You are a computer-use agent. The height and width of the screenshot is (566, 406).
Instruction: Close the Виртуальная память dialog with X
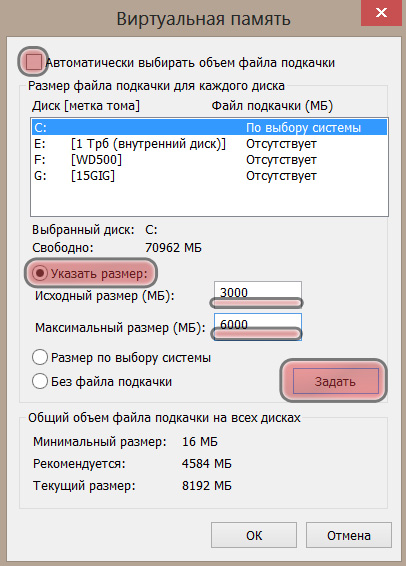tap(381, 13)
